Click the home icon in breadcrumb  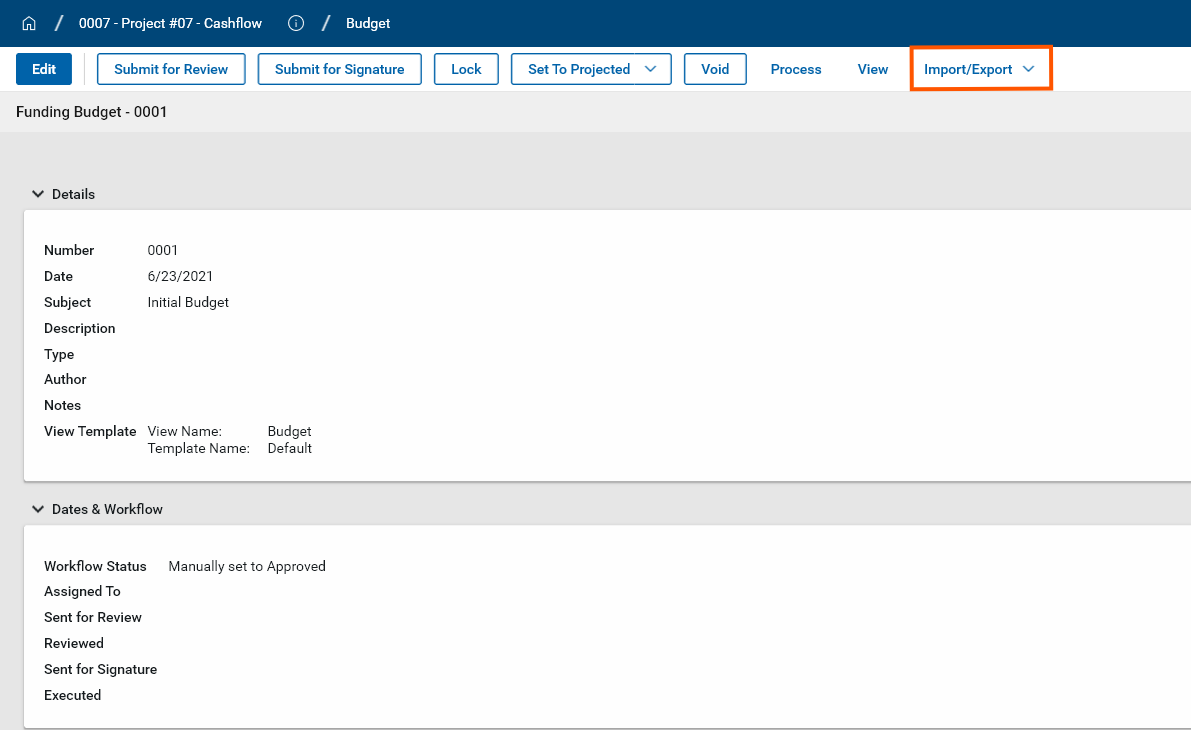pos(29,23)
